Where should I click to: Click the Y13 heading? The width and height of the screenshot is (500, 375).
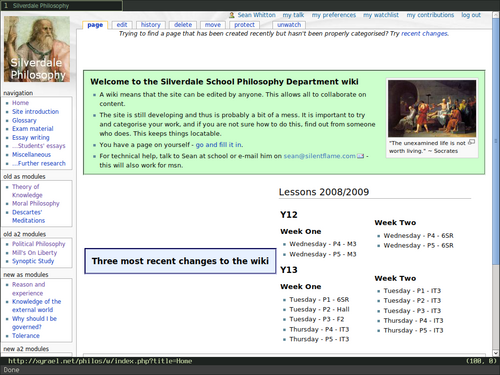289,270
